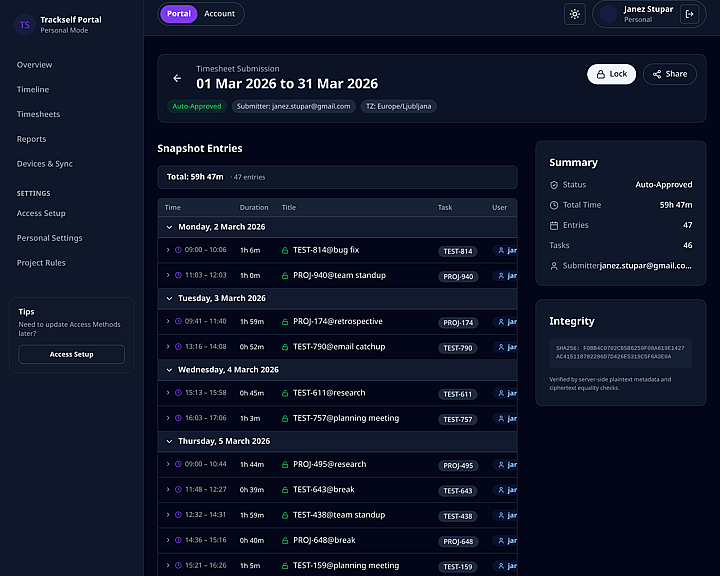The width and height of the screenshot is (720, 576).
Task: Click the lock icon on TEST-438@team standup row
Action: pos(285,515)
